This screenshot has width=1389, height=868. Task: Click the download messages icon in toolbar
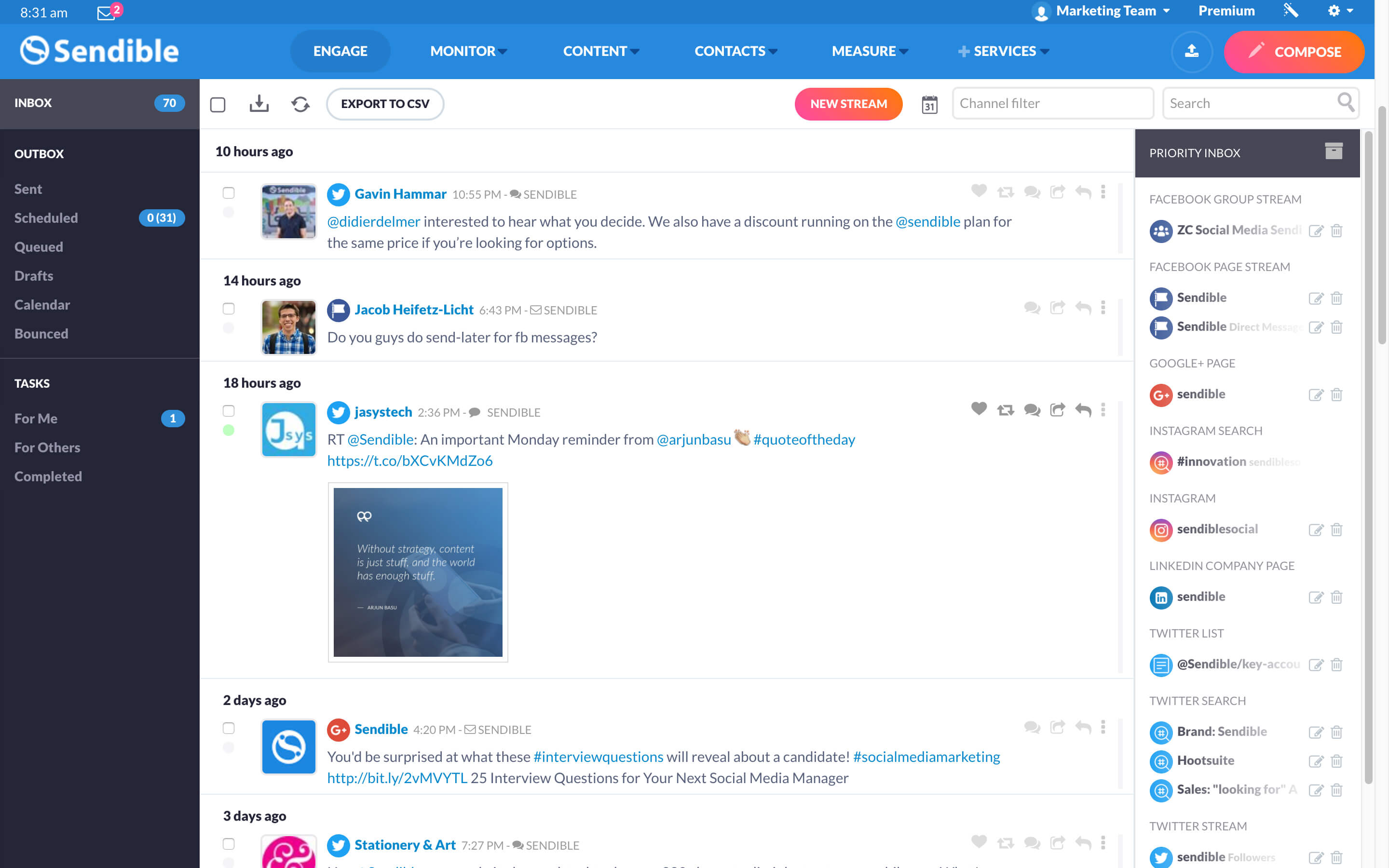(259, 104)
